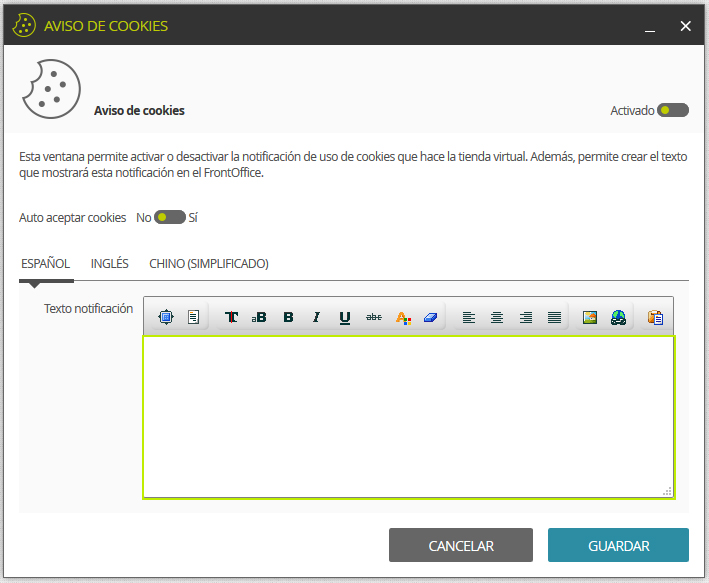Insert an image via toolbar icon
This screenshot has width=709, height=583.
pos(590,318)
